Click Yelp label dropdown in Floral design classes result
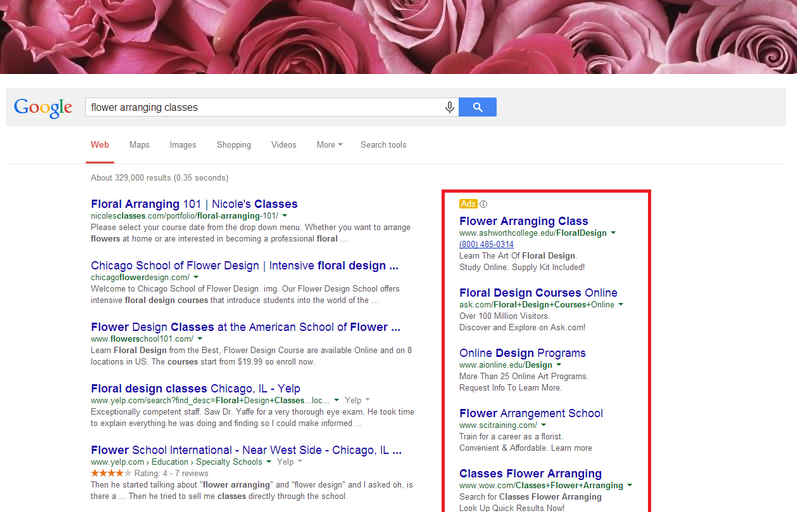The height and width of the screenshot is (512, 797). pos(357,400)
